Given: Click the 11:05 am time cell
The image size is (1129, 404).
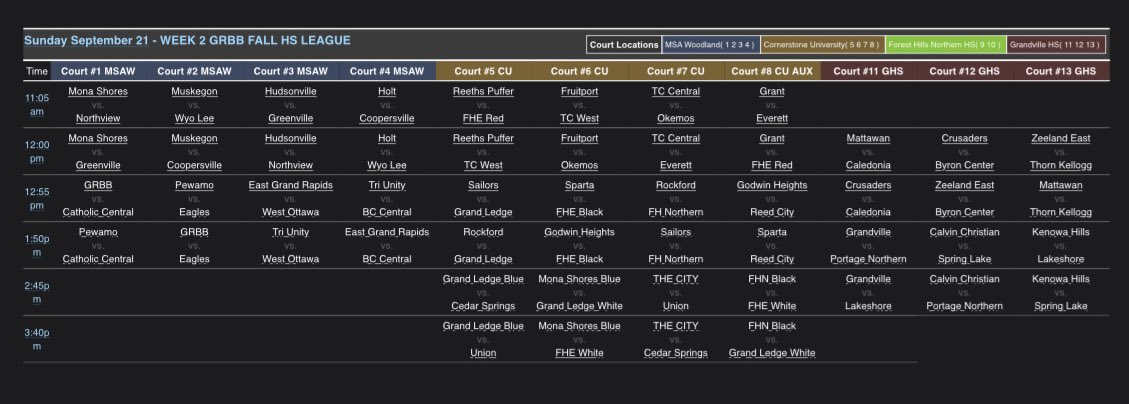Looking at the screenshot, I should [x=37, y=104].
